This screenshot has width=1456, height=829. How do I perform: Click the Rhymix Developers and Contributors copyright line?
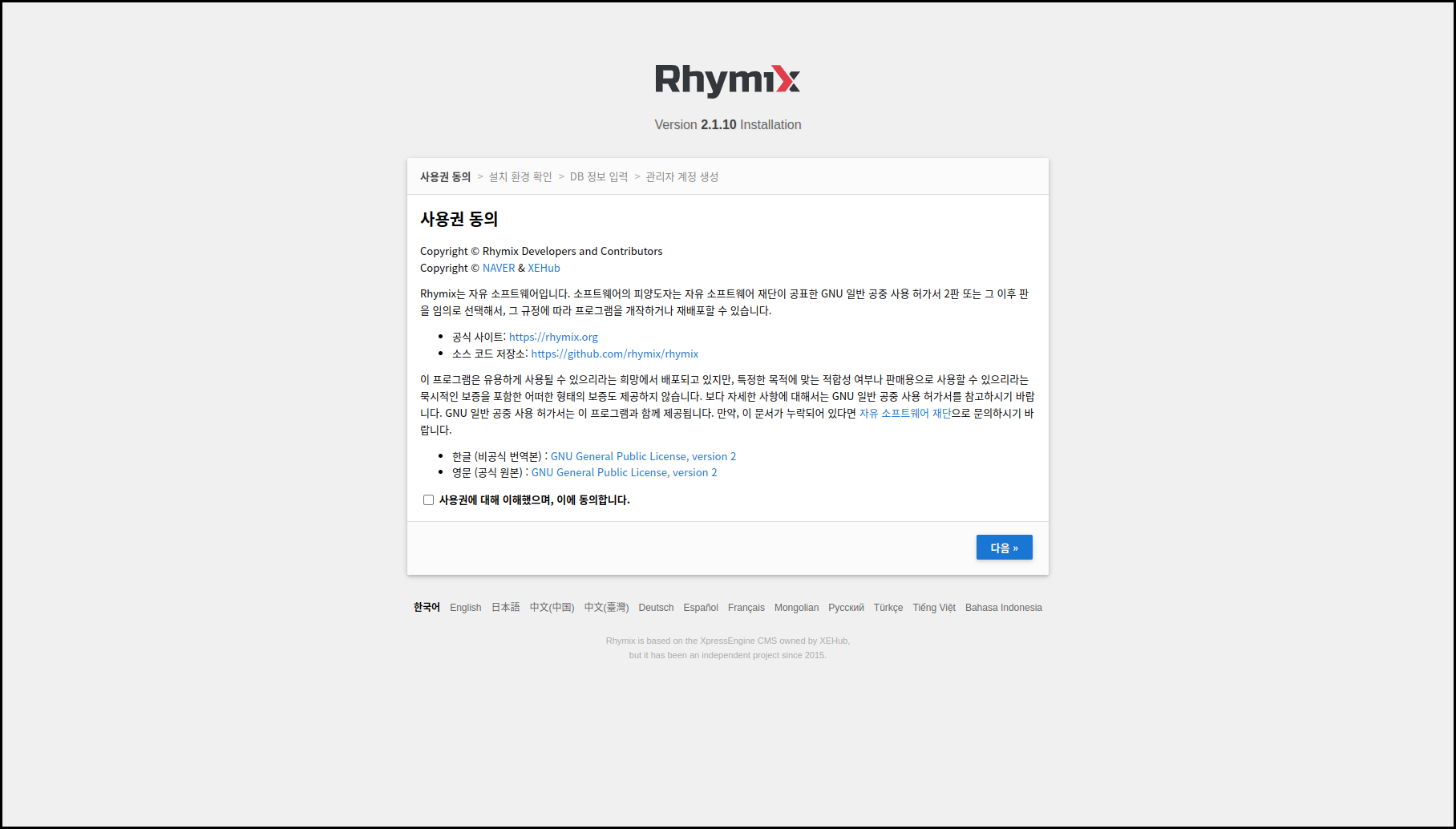coord(541,252)
